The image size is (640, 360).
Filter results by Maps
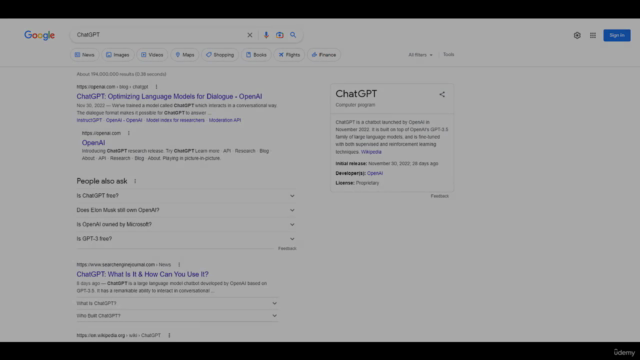click(184, 55)
